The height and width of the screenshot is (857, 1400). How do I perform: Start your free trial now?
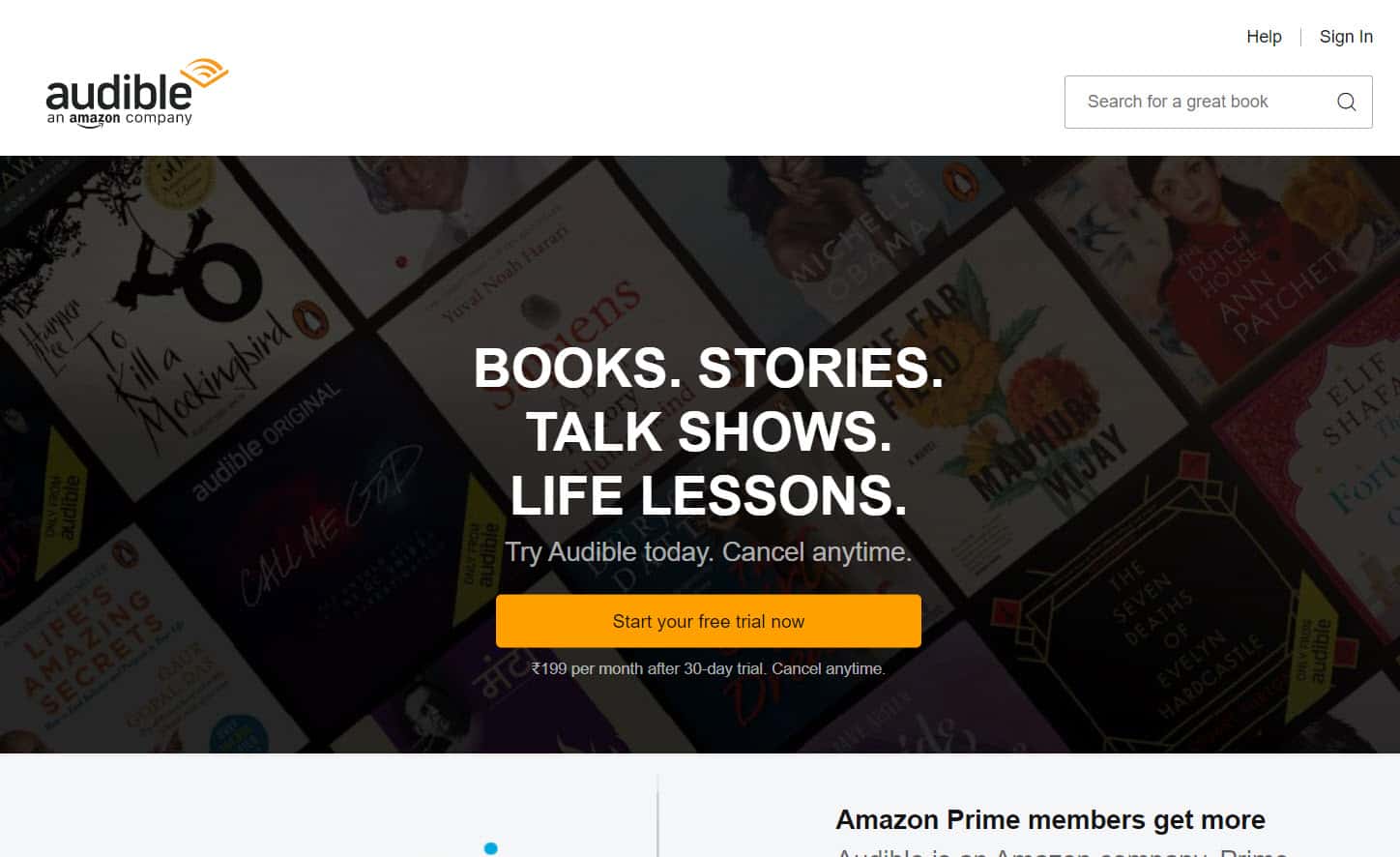coord(708,621)
